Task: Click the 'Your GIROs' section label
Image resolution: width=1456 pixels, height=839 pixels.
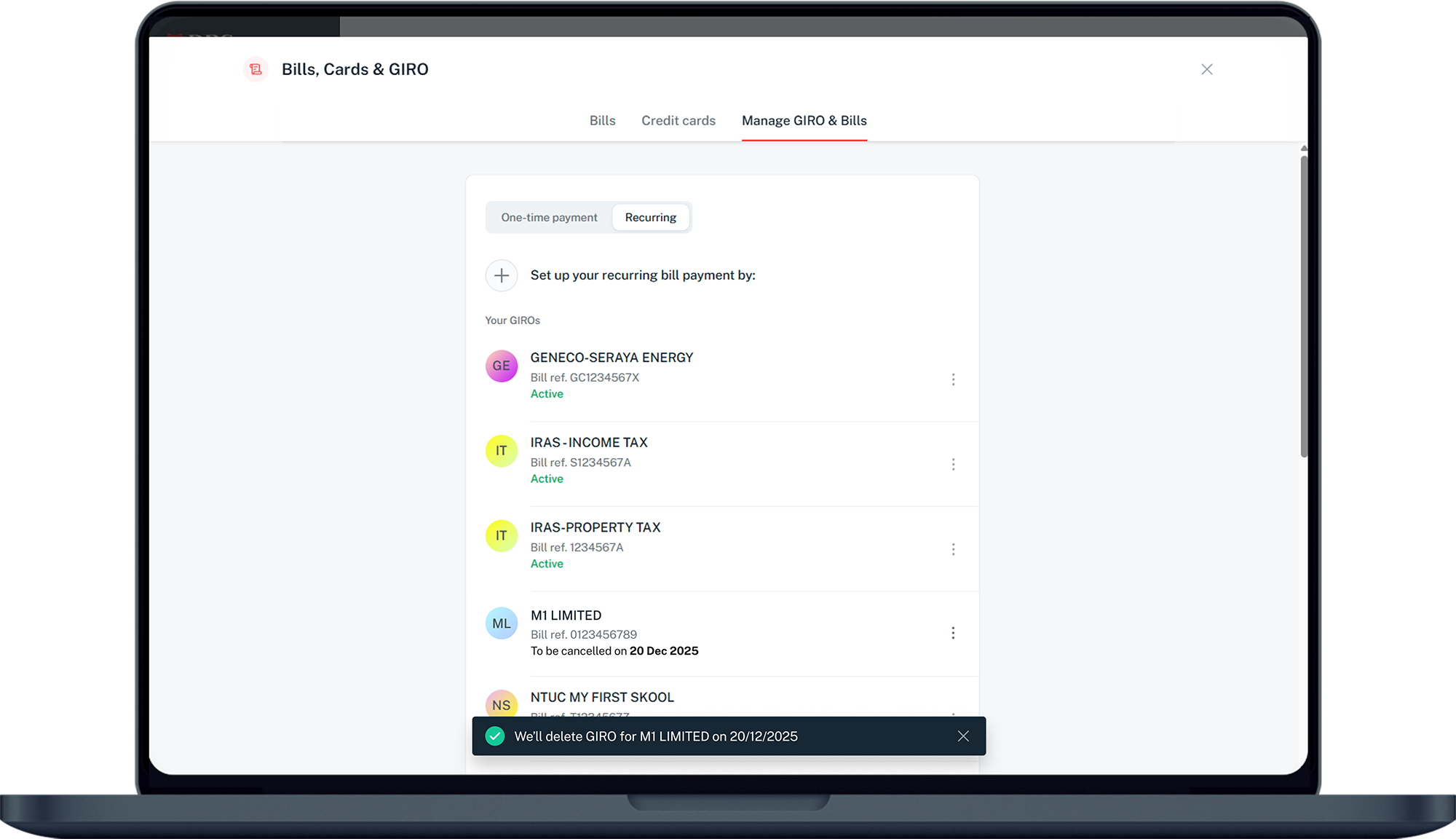Action: [513, 320]
